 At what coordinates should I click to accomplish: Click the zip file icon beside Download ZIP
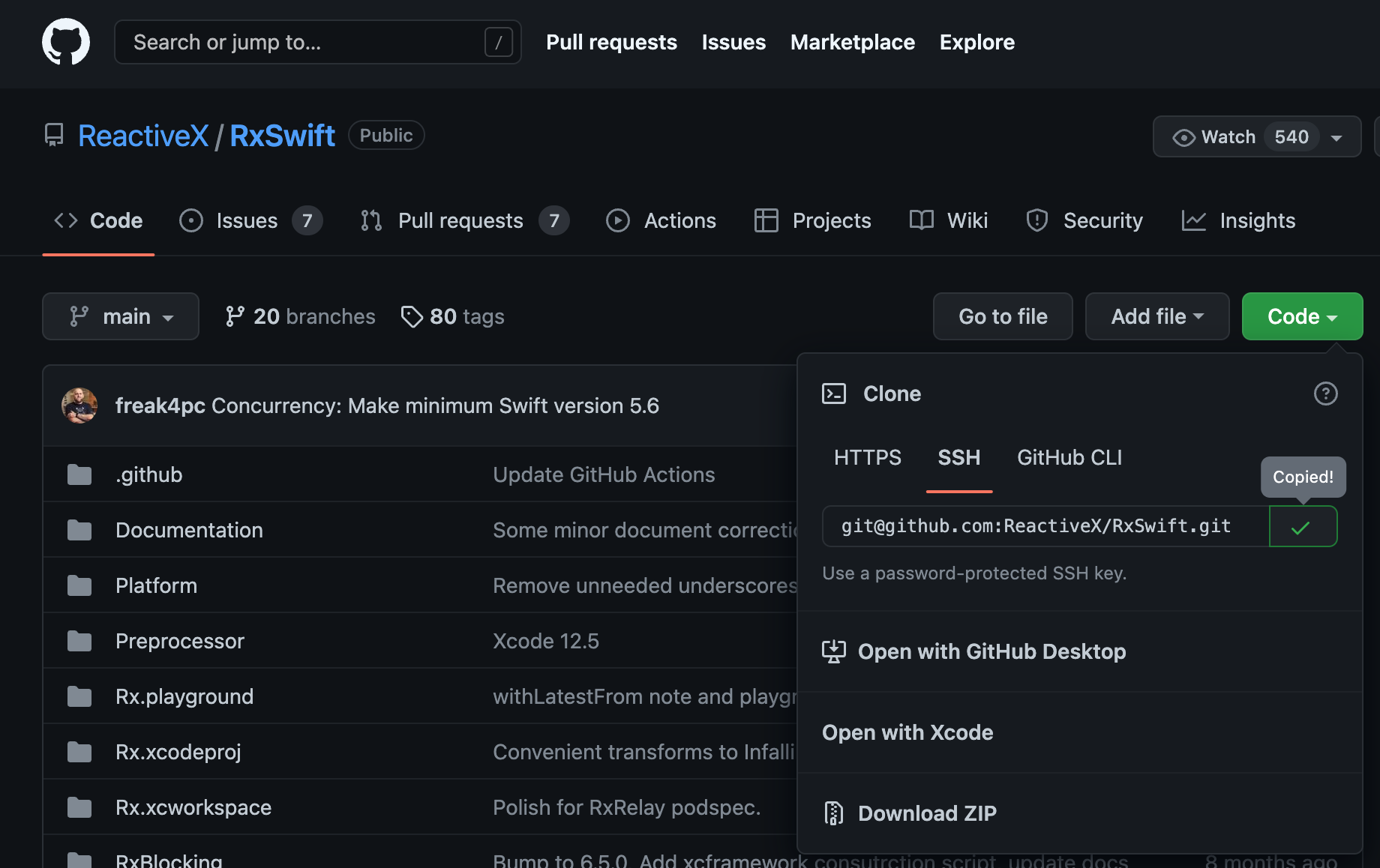[x=834, y=813]
